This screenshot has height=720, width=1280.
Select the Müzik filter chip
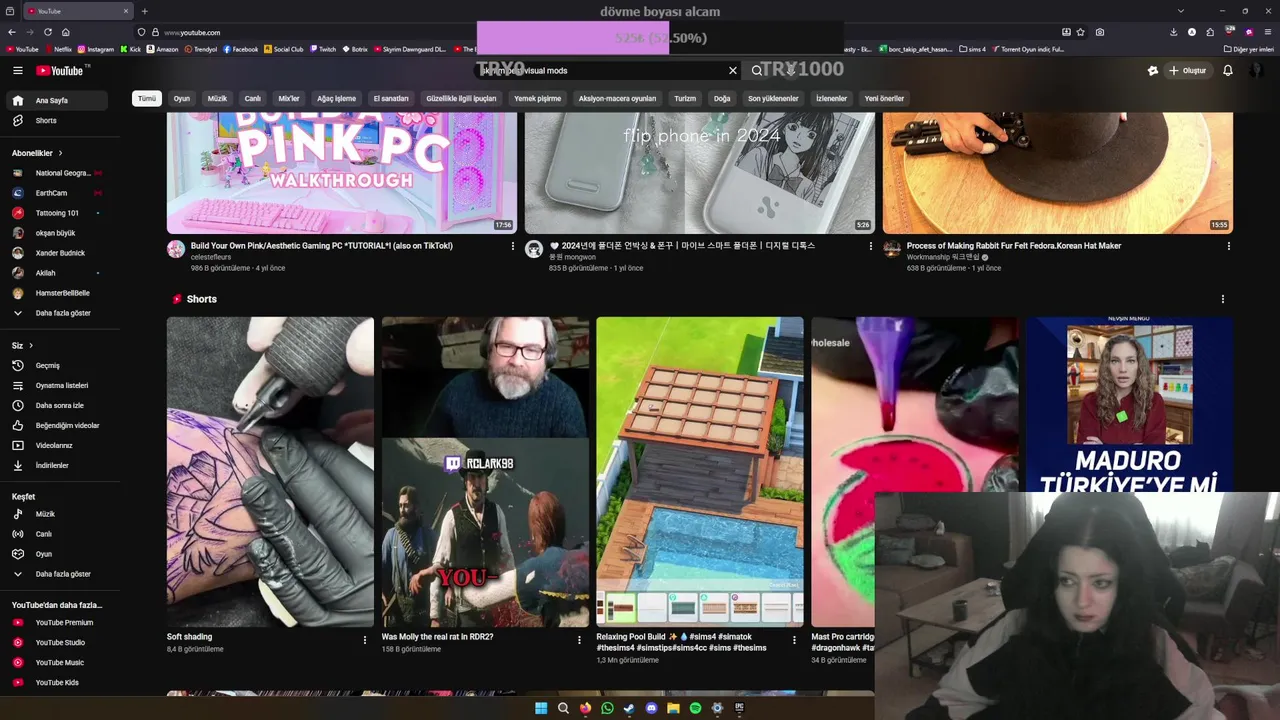[x=217, y=99]
